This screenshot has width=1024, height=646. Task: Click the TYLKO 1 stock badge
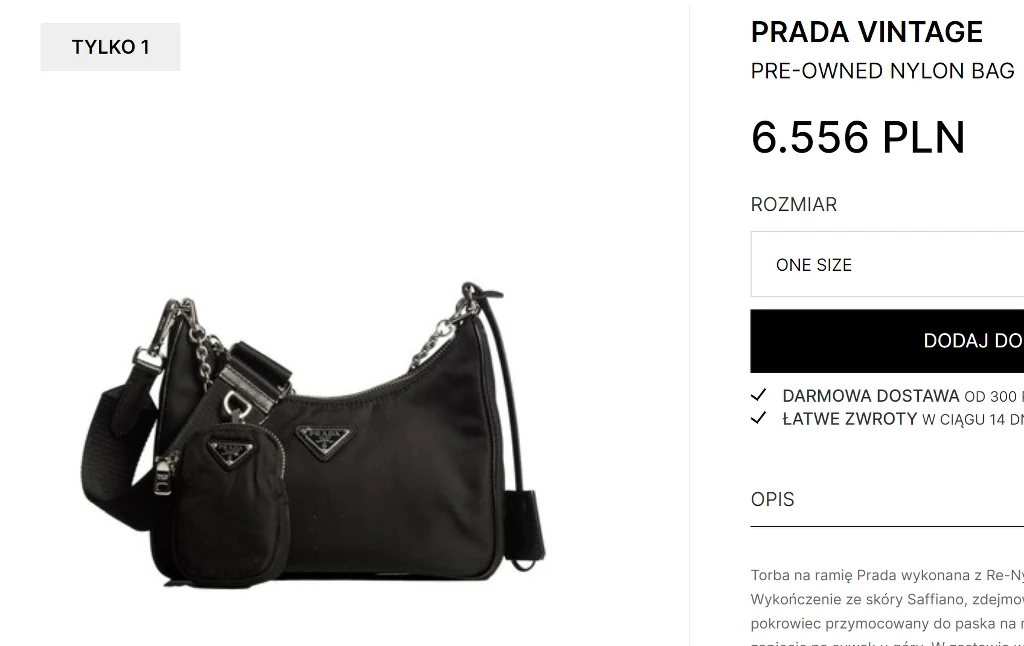pyautogui.click(x=110, y=47)
